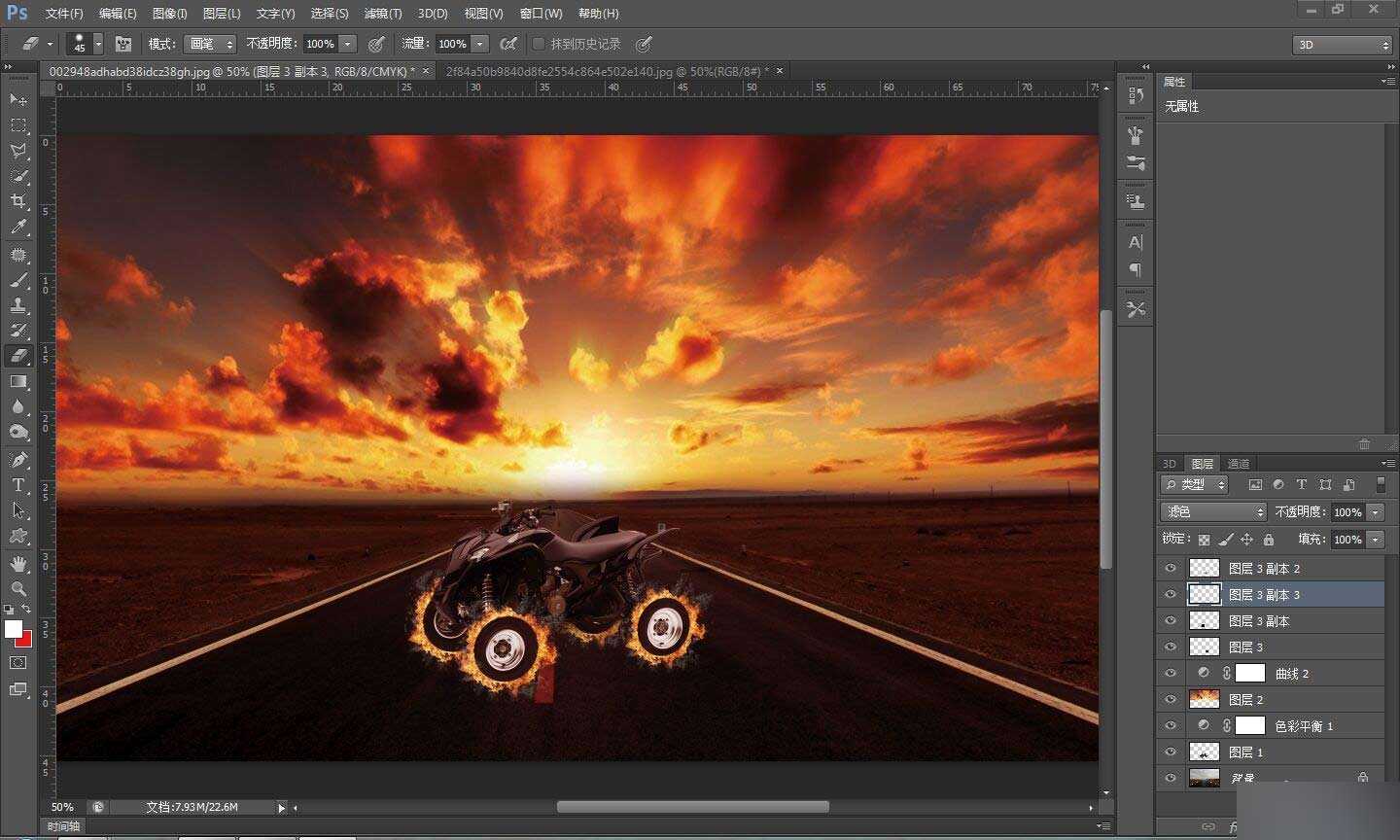
Task: Open the 窗口(W) menu
Action: (541, 14)
